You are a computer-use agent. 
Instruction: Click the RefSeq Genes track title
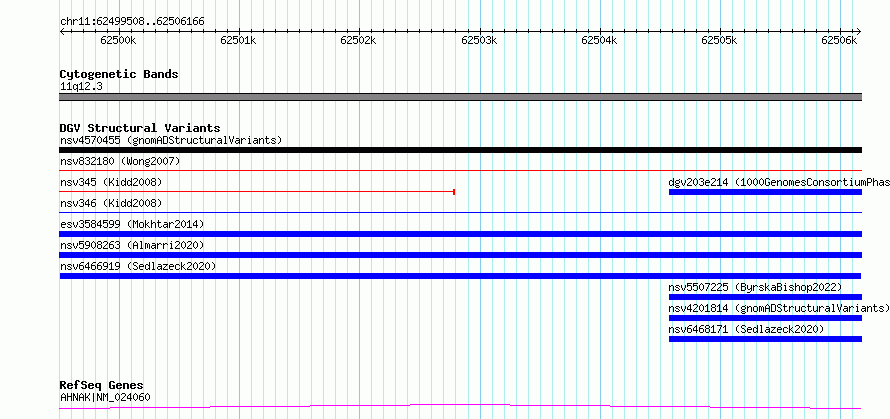(x=101, y=386)
